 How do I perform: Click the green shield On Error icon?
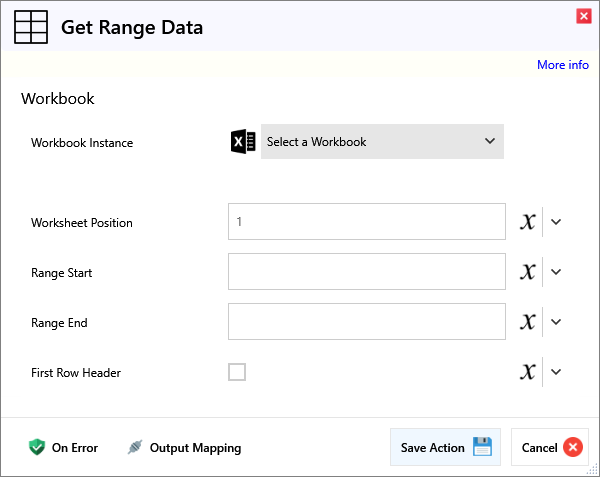click(38, 448)
